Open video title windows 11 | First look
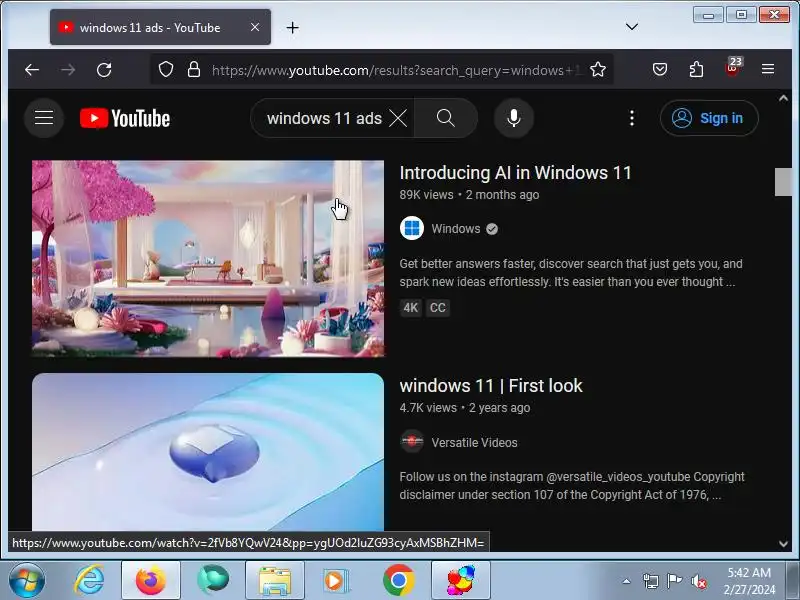 [491, 386]
